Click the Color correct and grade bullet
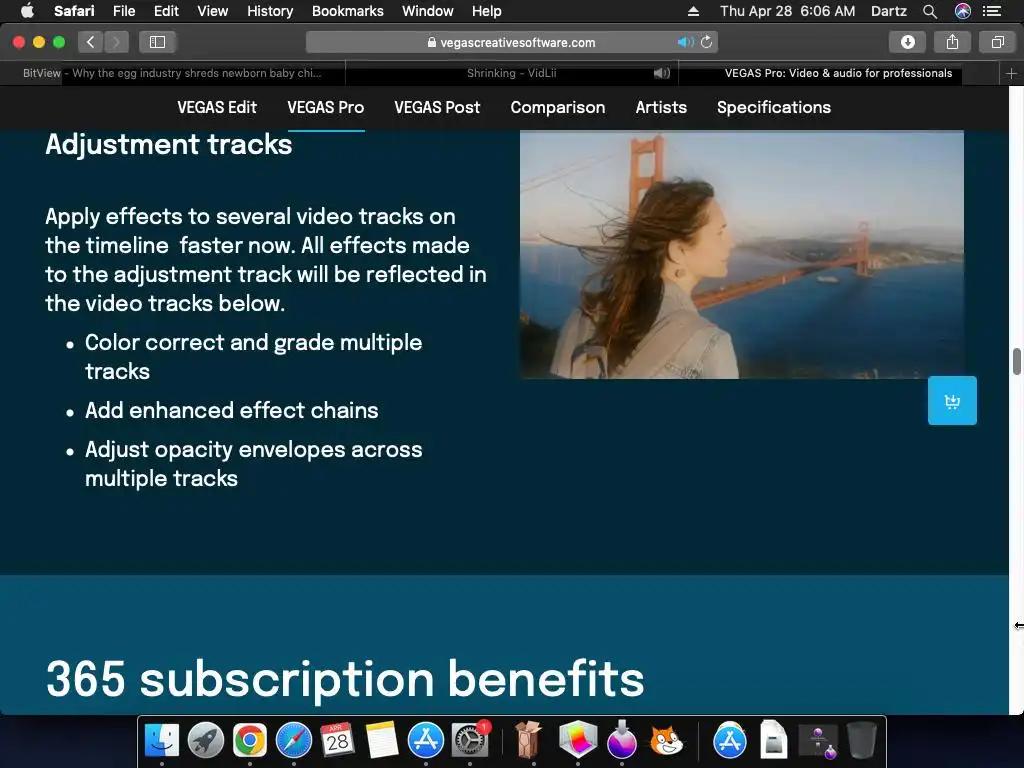This screenshot has height=768, width=1024. pos(253,357)
